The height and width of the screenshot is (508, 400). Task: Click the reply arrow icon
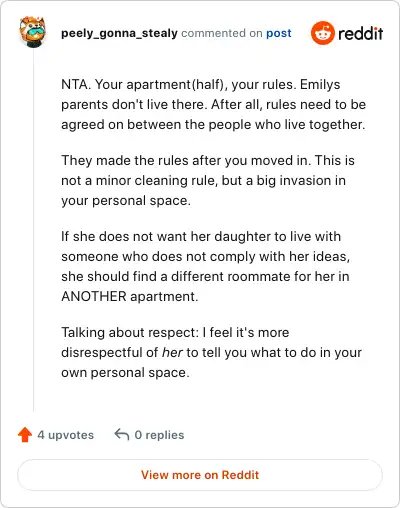point(122,435)
